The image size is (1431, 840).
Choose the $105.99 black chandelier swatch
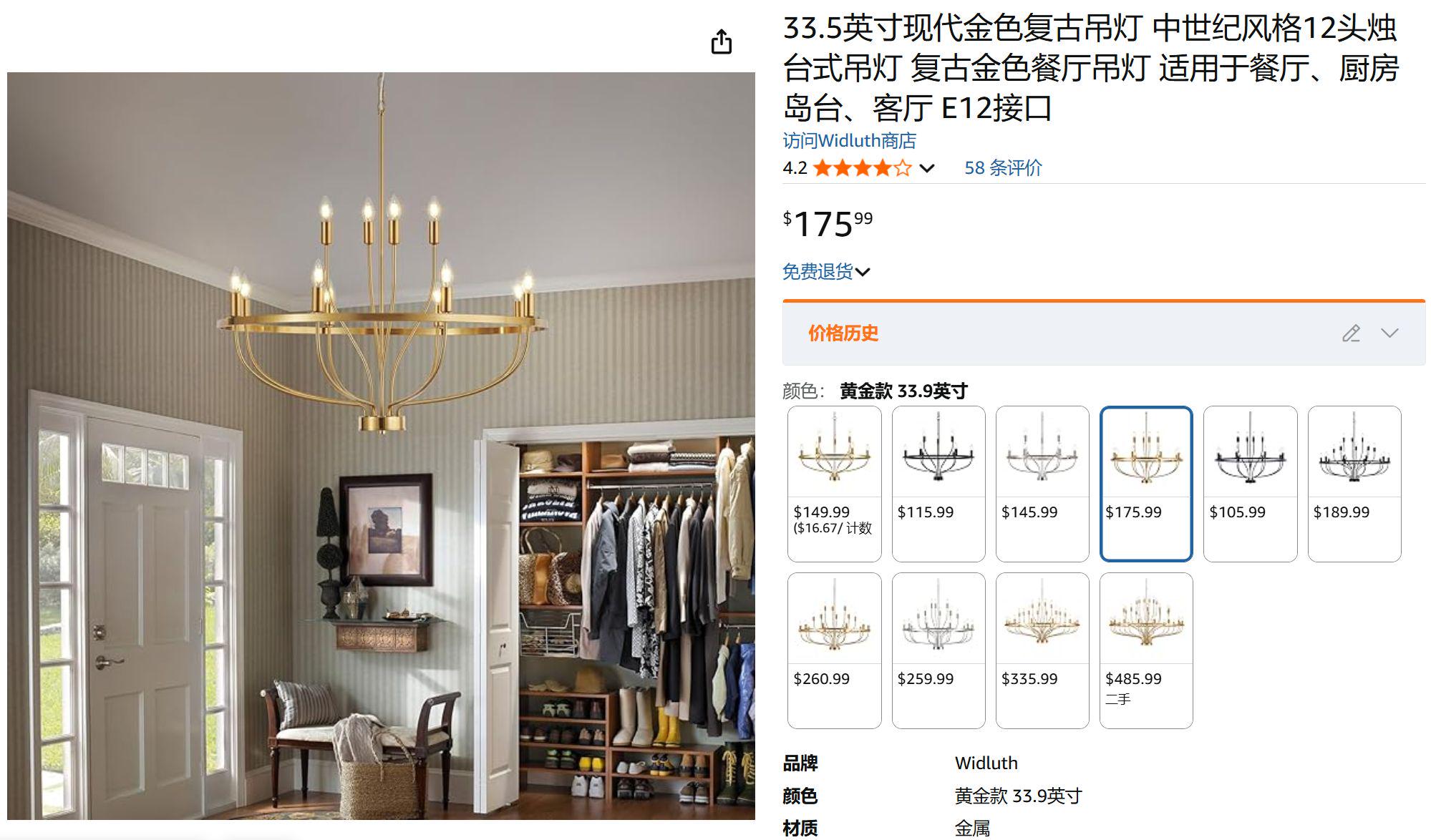pos(1250,484)
